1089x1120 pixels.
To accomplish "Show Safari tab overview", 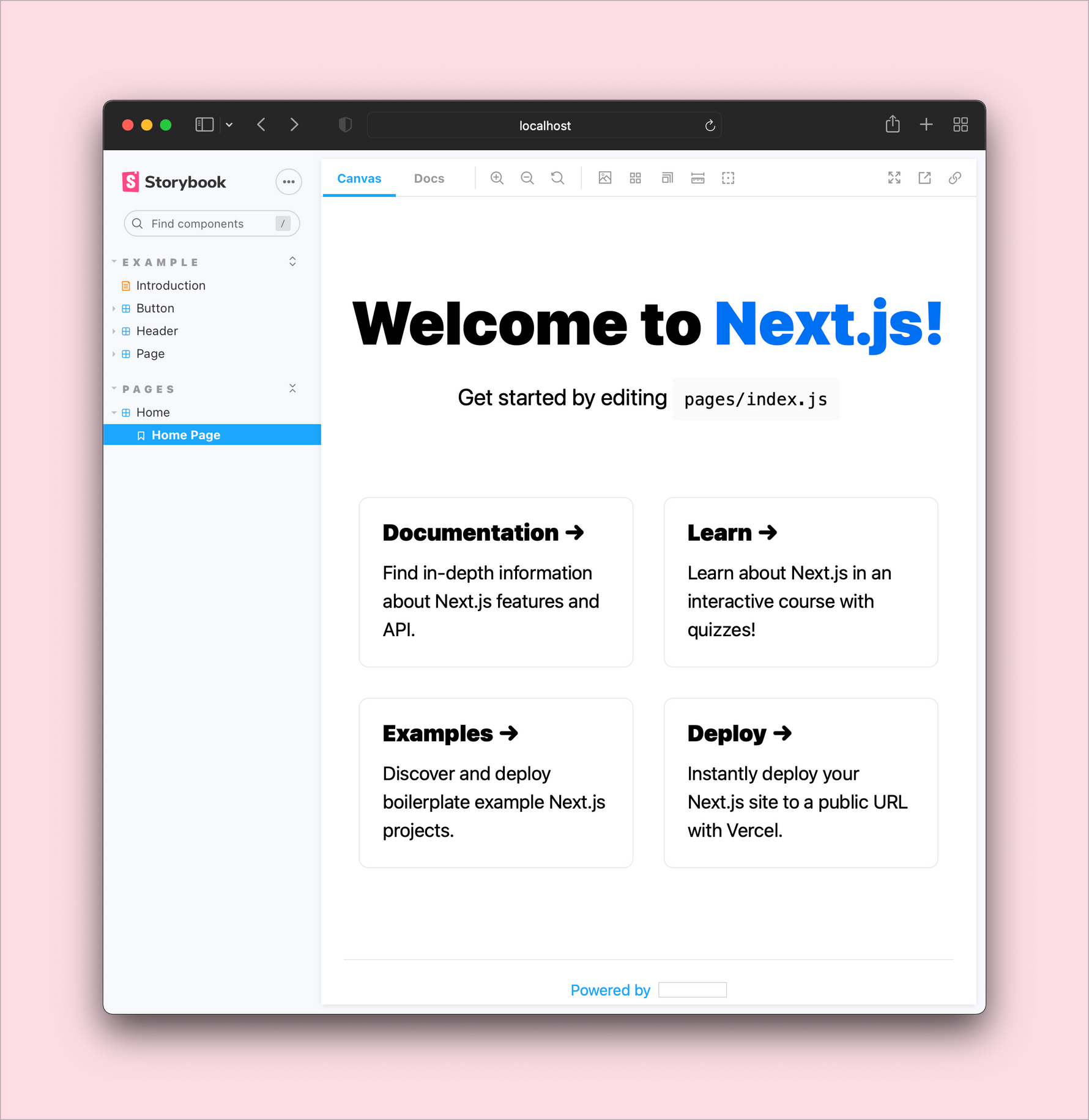I will [961, 125].
